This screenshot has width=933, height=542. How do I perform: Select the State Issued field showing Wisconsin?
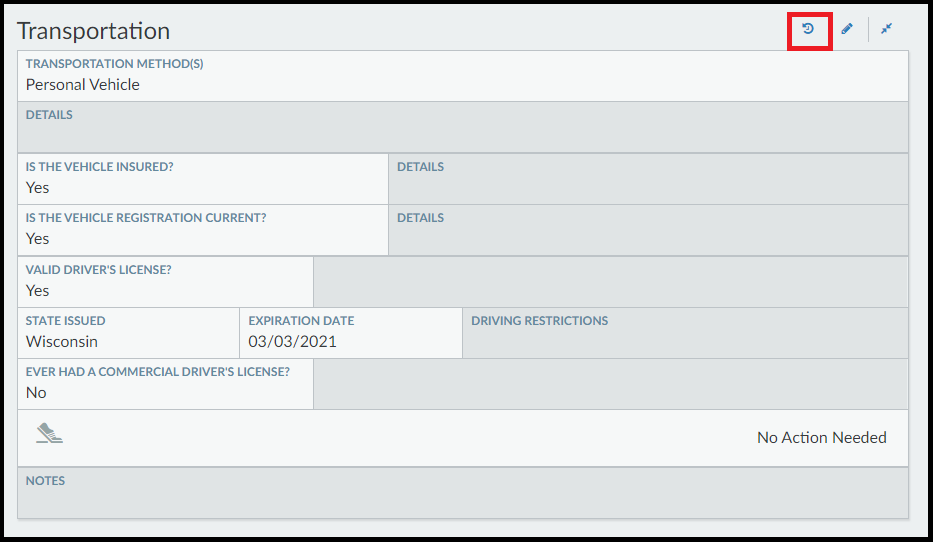coord(128,332)
